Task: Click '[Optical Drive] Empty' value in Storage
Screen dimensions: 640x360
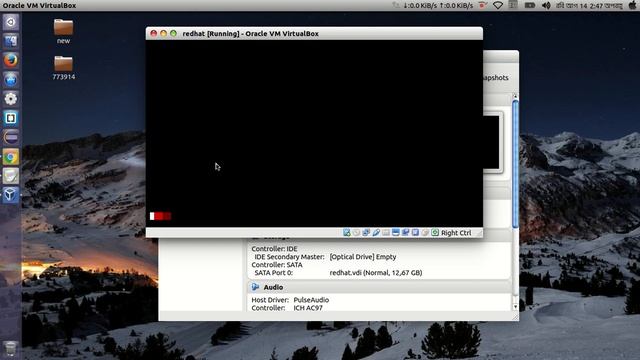Action: point(363,257)
